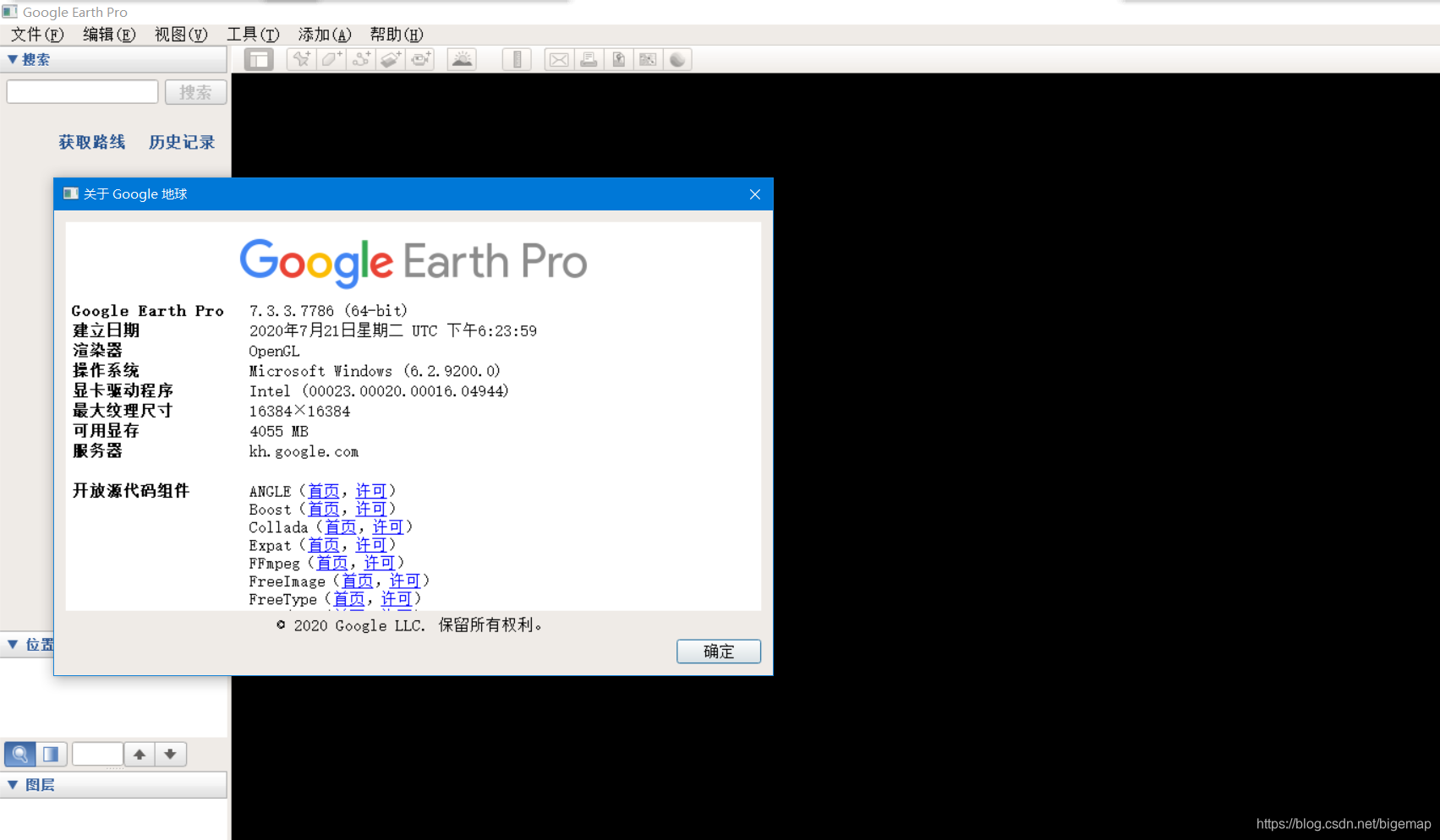
Task: Click the view in Google Maps icon
Action: click(648, 59)
